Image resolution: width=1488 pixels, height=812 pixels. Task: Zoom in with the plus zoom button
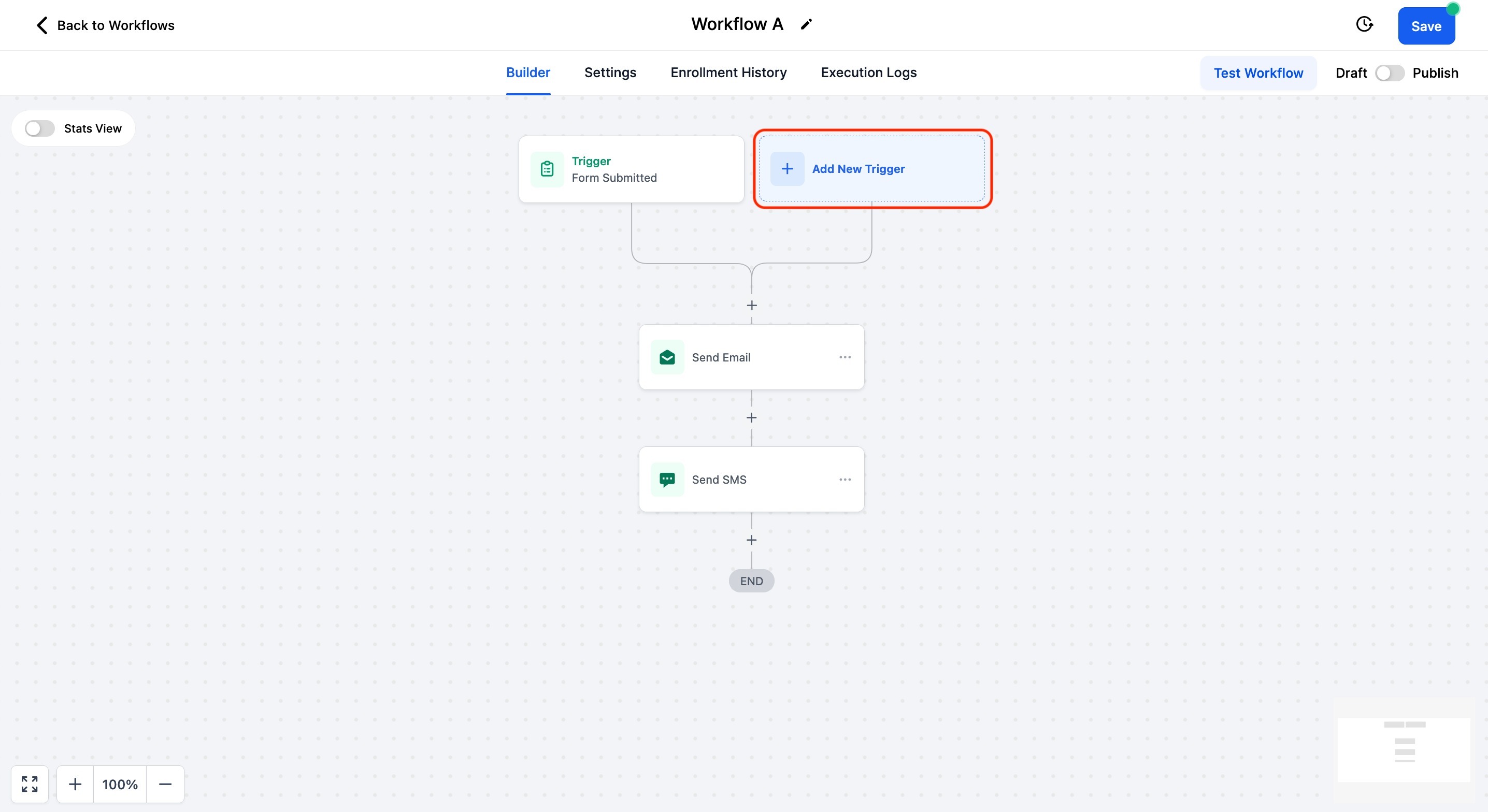[x=75, y=784]
